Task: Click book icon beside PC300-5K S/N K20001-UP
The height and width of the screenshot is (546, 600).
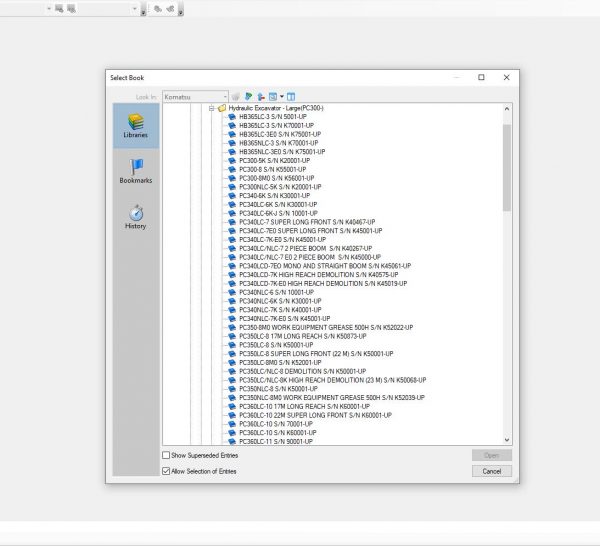Action: [x=232, y=161]
